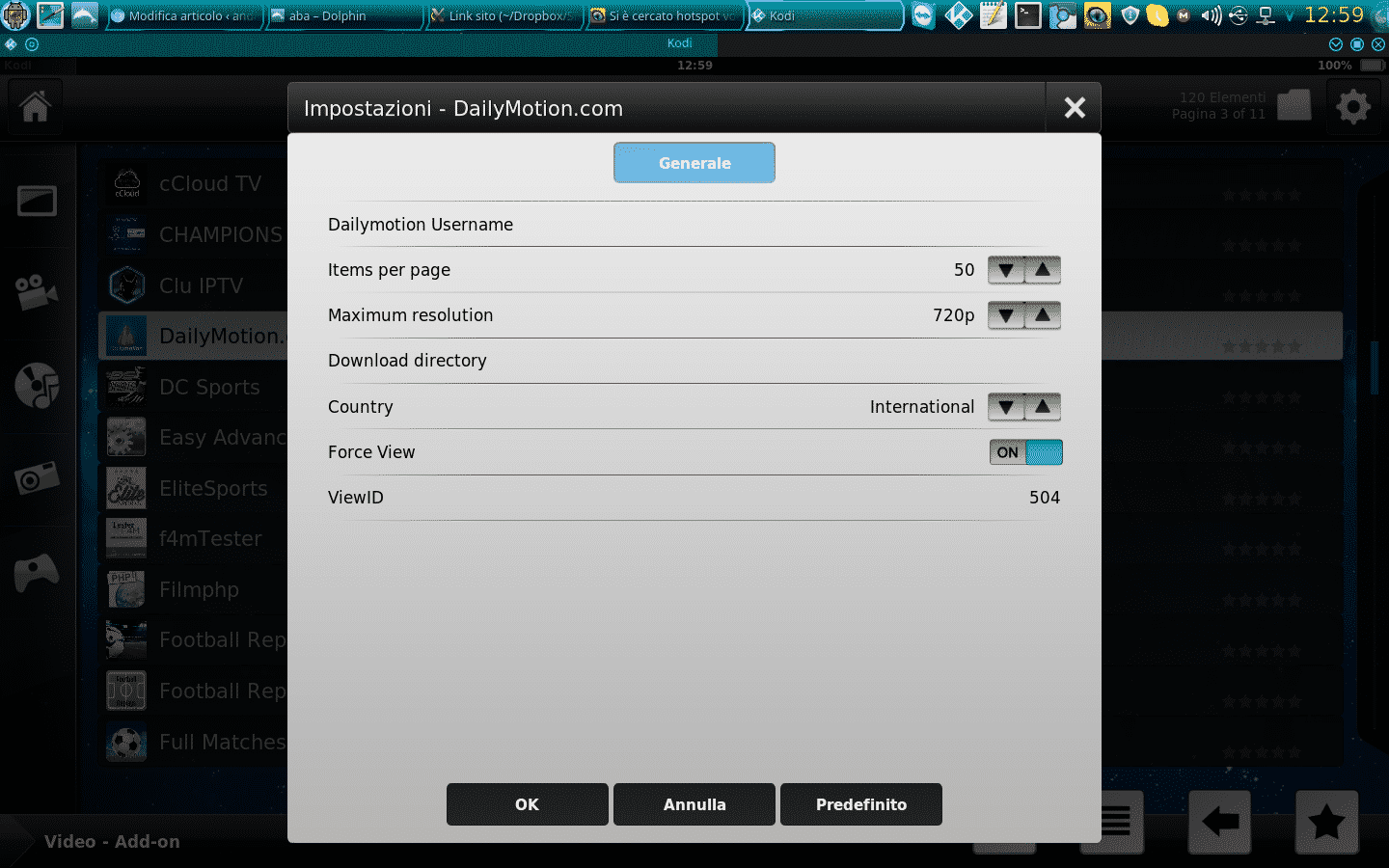Click the USB device tray icon
1389x868 pixels.
[1239, 15]
